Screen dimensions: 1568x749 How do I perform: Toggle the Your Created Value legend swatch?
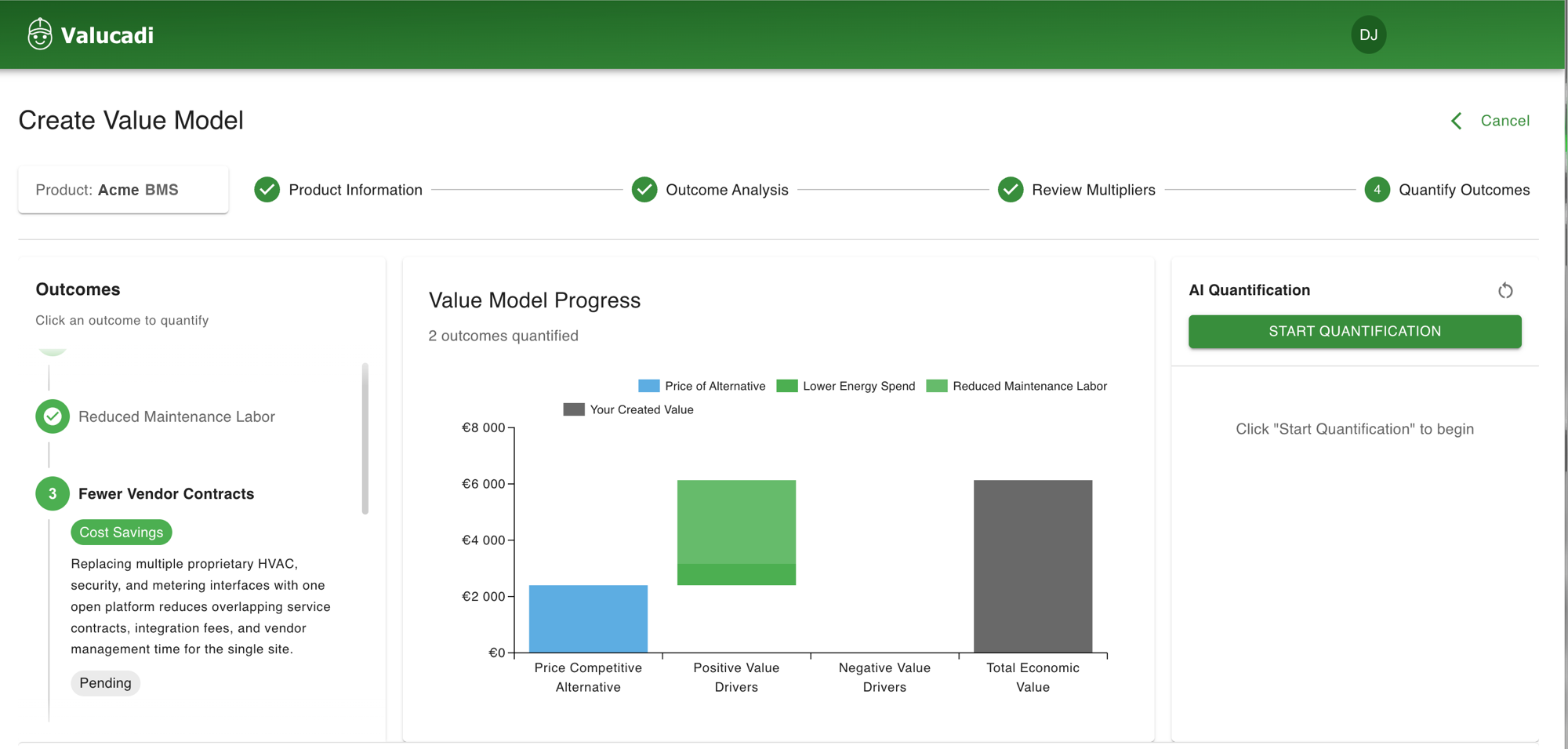click(x=574, y=409)
